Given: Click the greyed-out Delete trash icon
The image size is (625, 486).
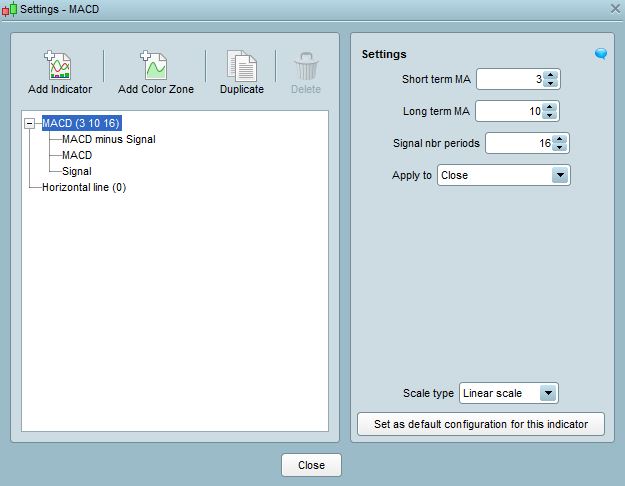Looking at the screenshot, I should coord(306,66).
